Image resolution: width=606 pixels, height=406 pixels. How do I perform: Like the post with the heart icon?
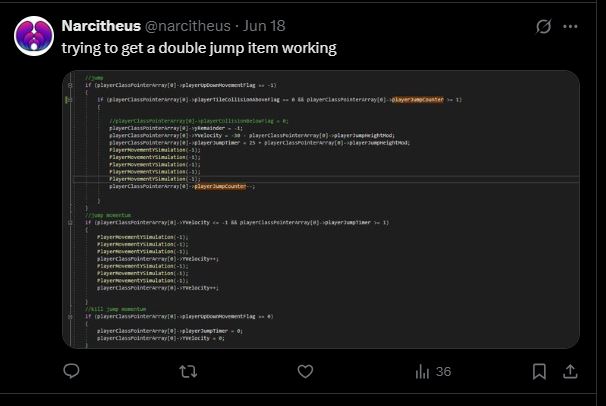click(x=305, y=371)
